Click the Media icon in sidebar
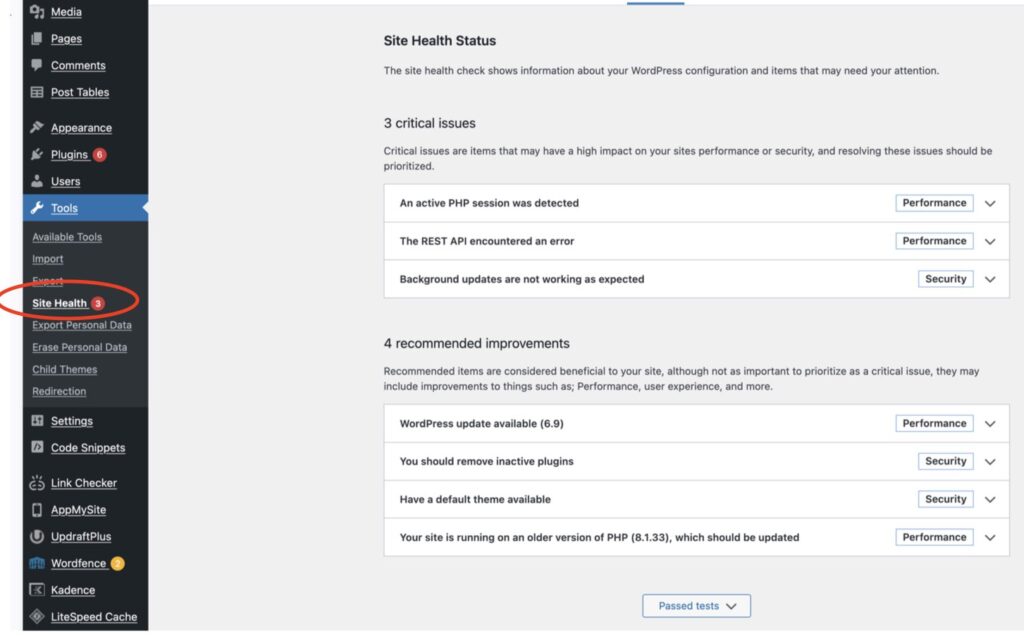 (x=37, y=12)
